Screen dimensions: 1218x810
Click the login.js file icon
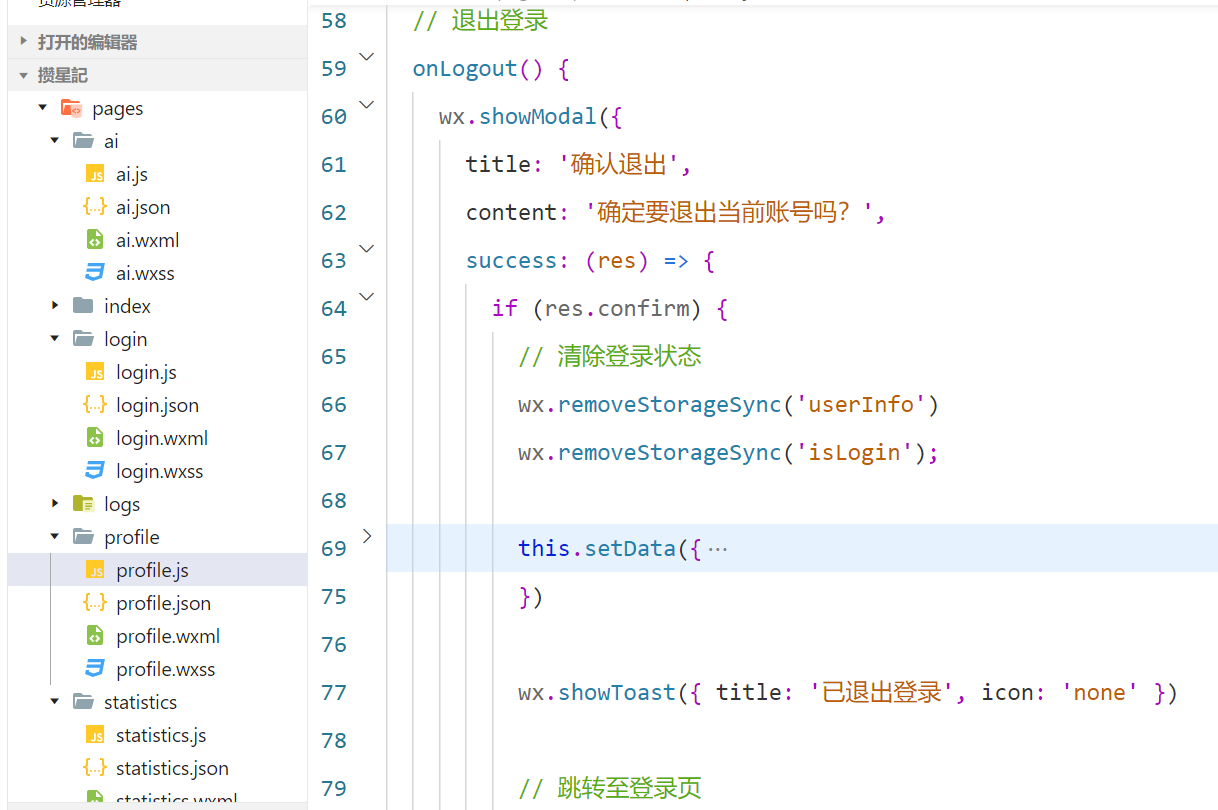95,372
